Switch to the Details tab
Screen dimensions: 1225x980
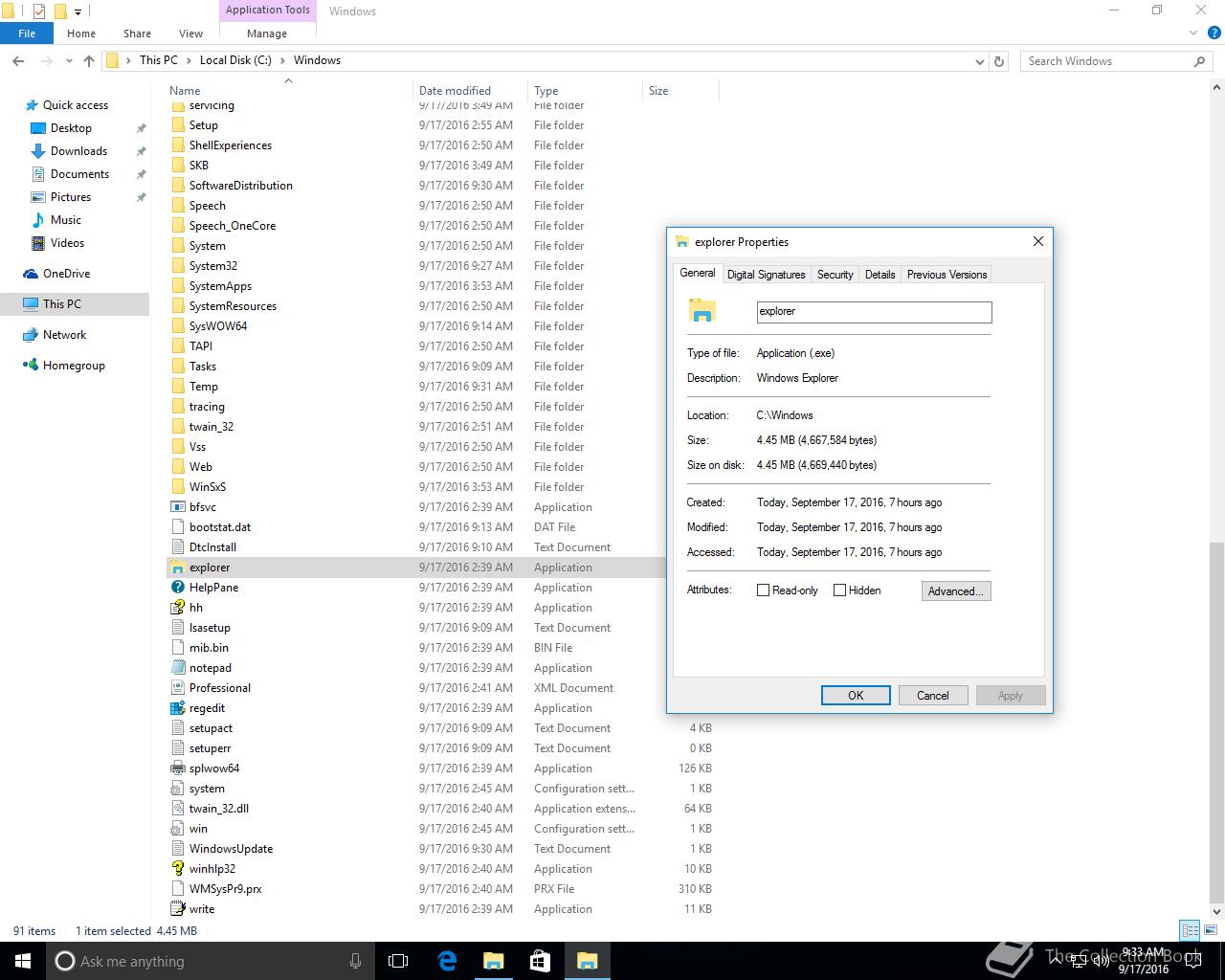click(880, 275)
